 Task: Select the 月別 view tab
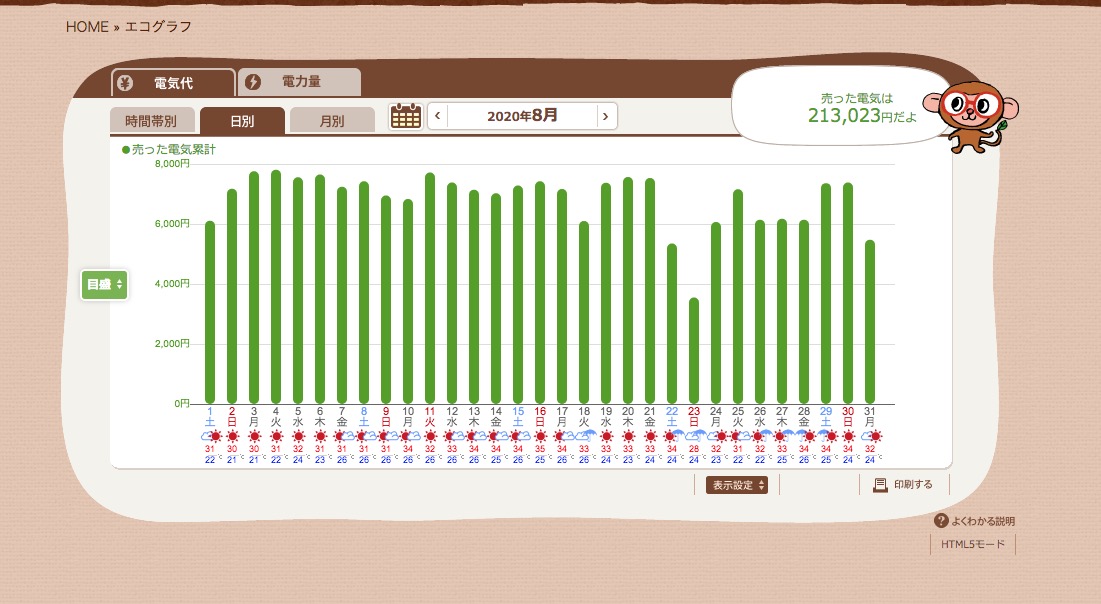pyautogui.click(x=332, y=121)
